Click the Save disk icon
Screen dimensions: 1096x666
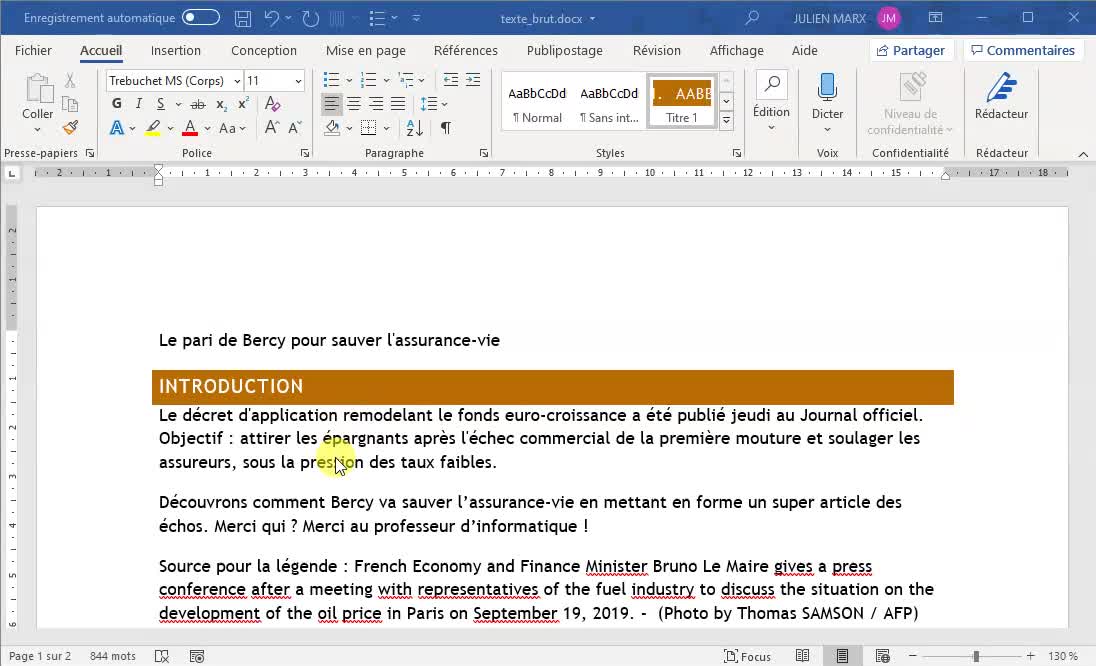[x=242, y=18]
